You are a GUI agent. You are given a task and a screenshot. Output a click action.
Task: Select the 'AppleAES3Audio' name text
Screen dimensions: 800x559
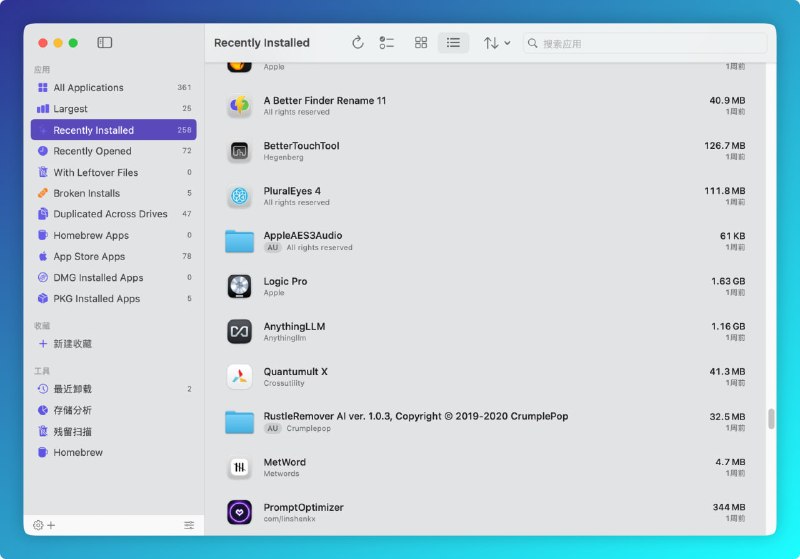click(x=303, y=235)
